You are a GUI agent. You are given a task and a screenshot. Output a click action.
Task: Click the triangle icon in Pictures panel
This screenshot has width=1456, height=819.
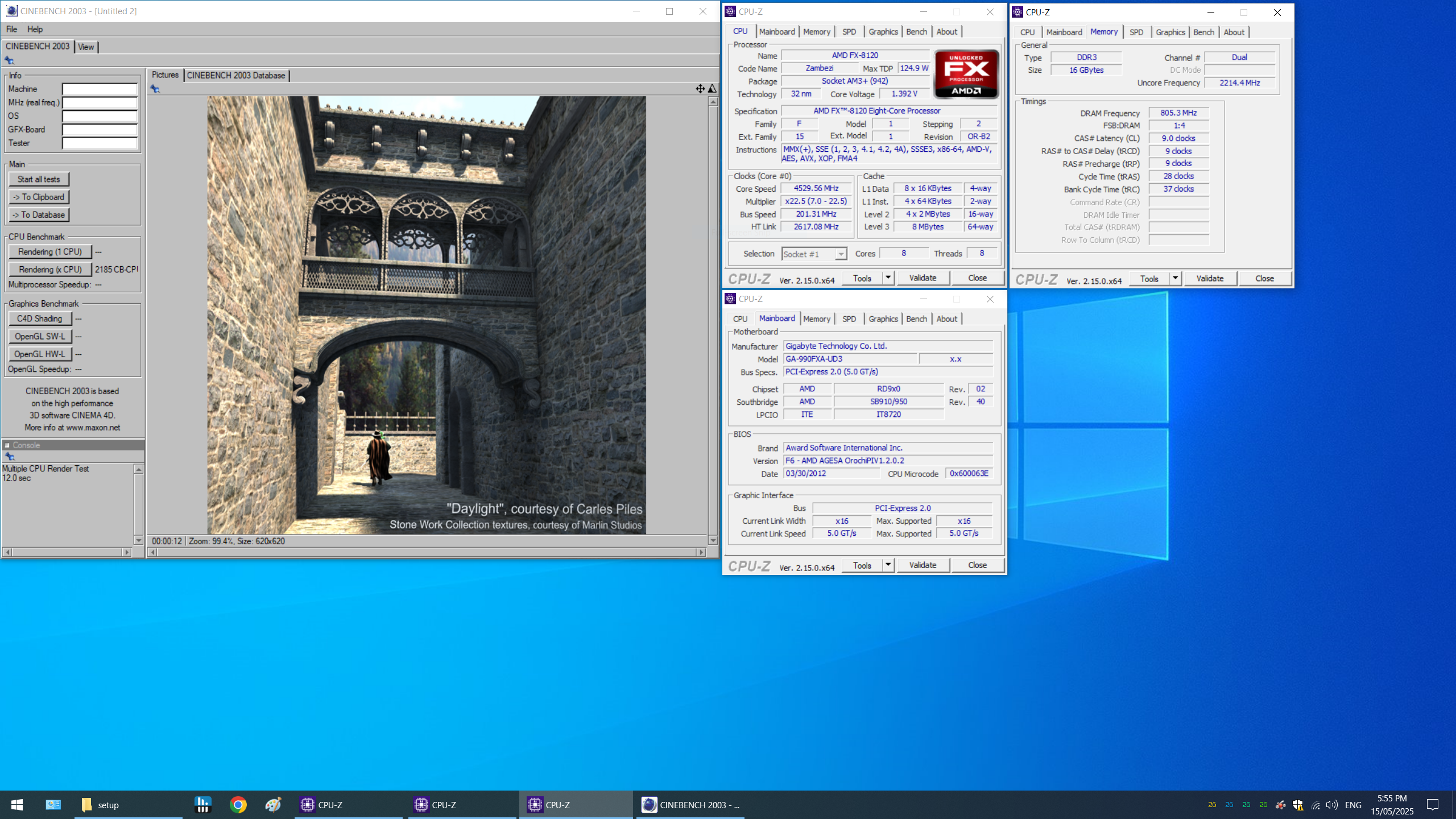coord(712,89)
